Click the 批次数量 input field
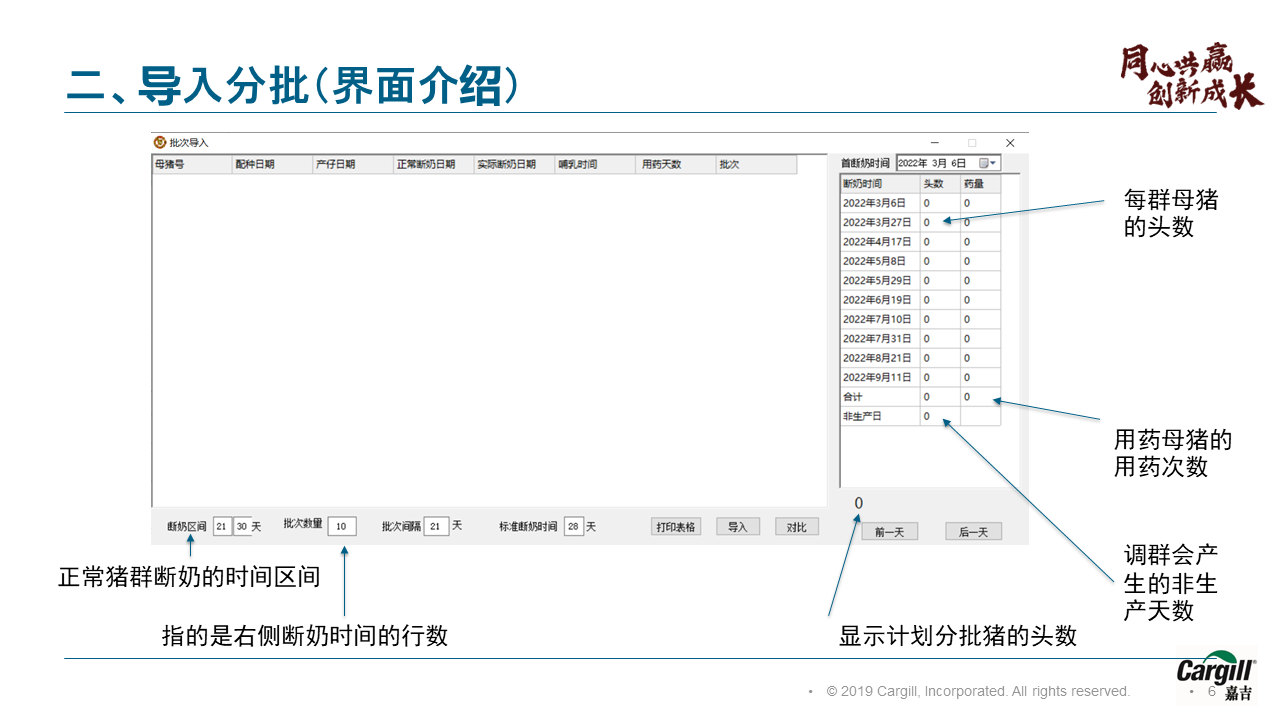This screenshot has height=720, width=1280. [341, 526]
